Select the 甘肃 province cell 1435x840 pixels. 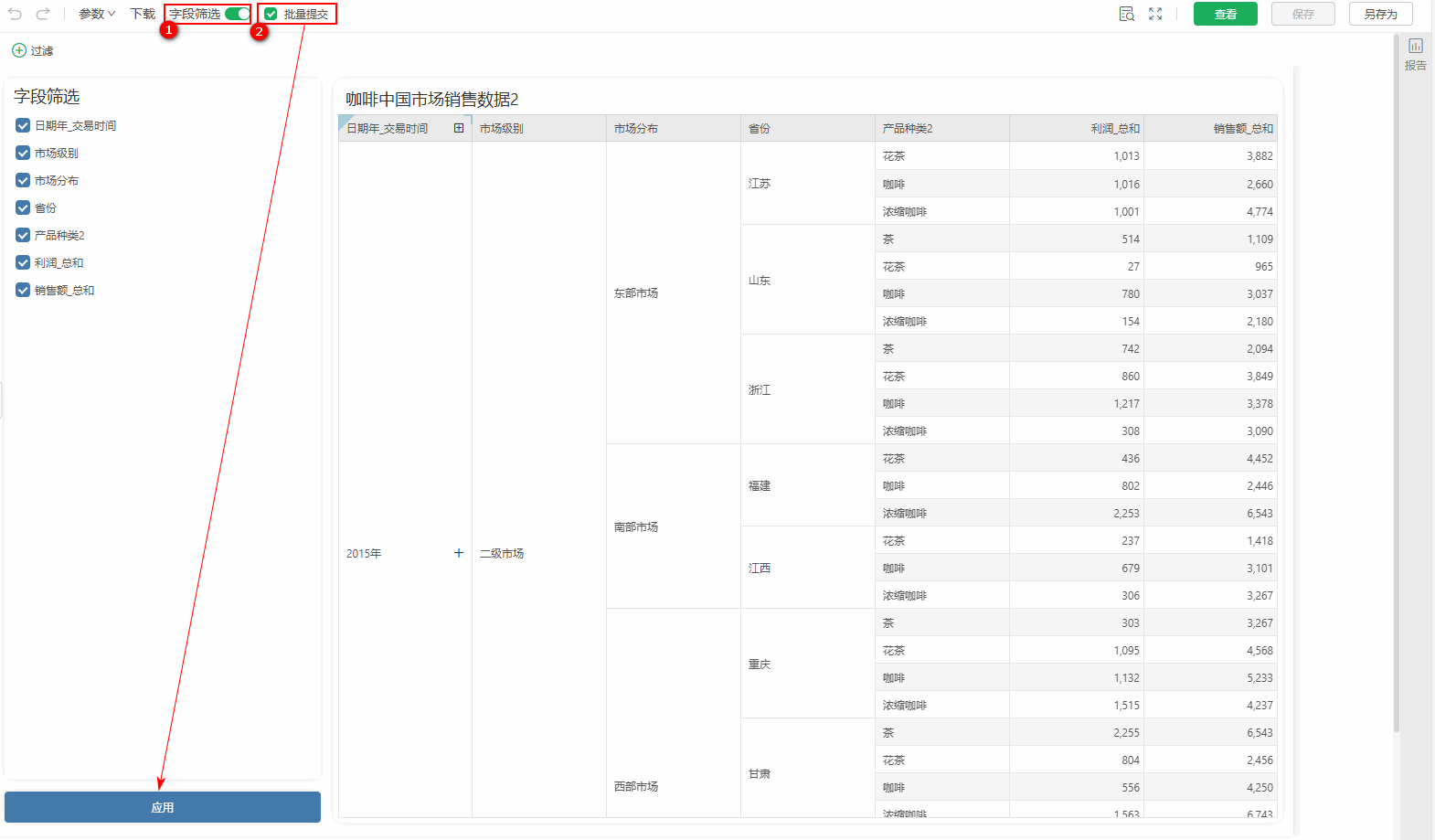coord(808,768)
